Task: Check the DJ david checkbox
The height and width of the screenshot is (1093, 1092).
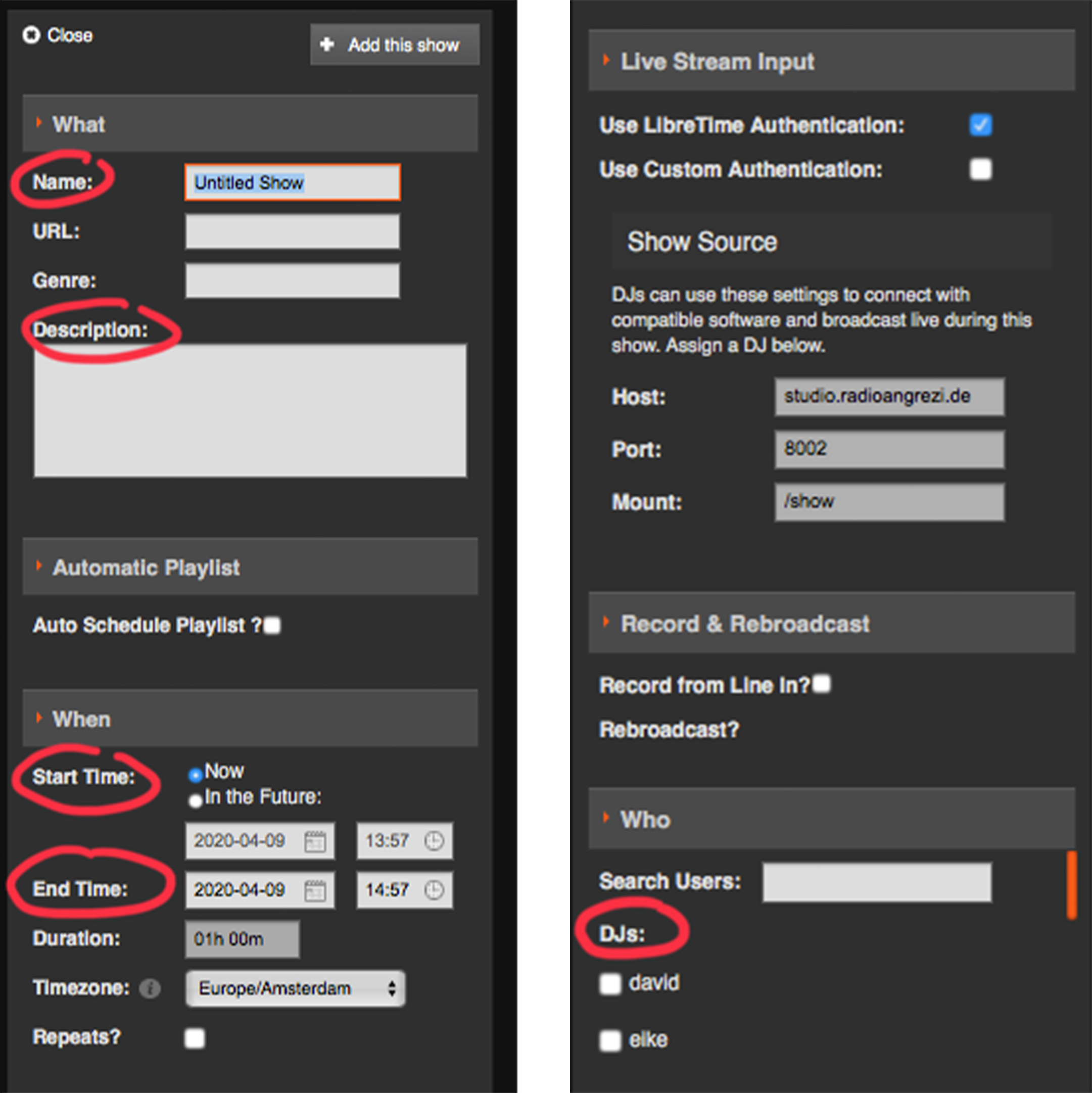Action: (610, 984)
